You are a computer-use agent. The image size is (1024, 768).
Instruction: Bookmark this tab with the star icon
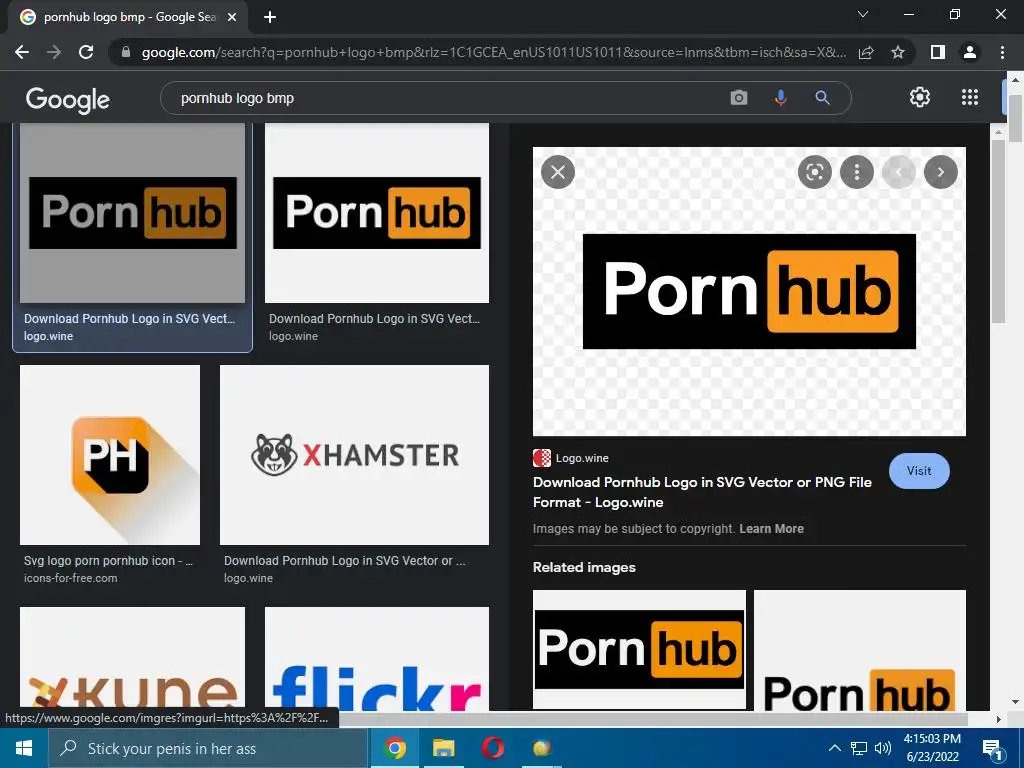tap(898, 52)
